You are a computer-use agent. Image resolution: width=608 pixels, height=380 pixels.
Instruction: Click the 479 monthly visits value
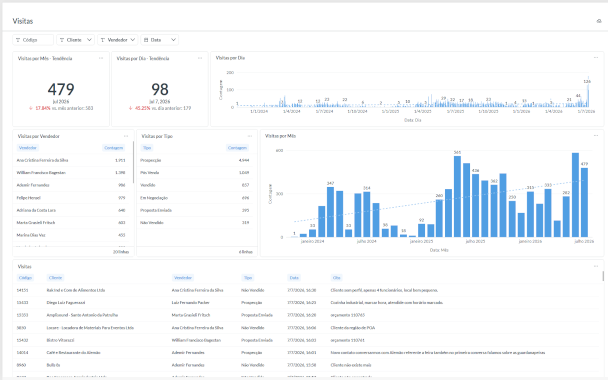(x=61, y=90)
